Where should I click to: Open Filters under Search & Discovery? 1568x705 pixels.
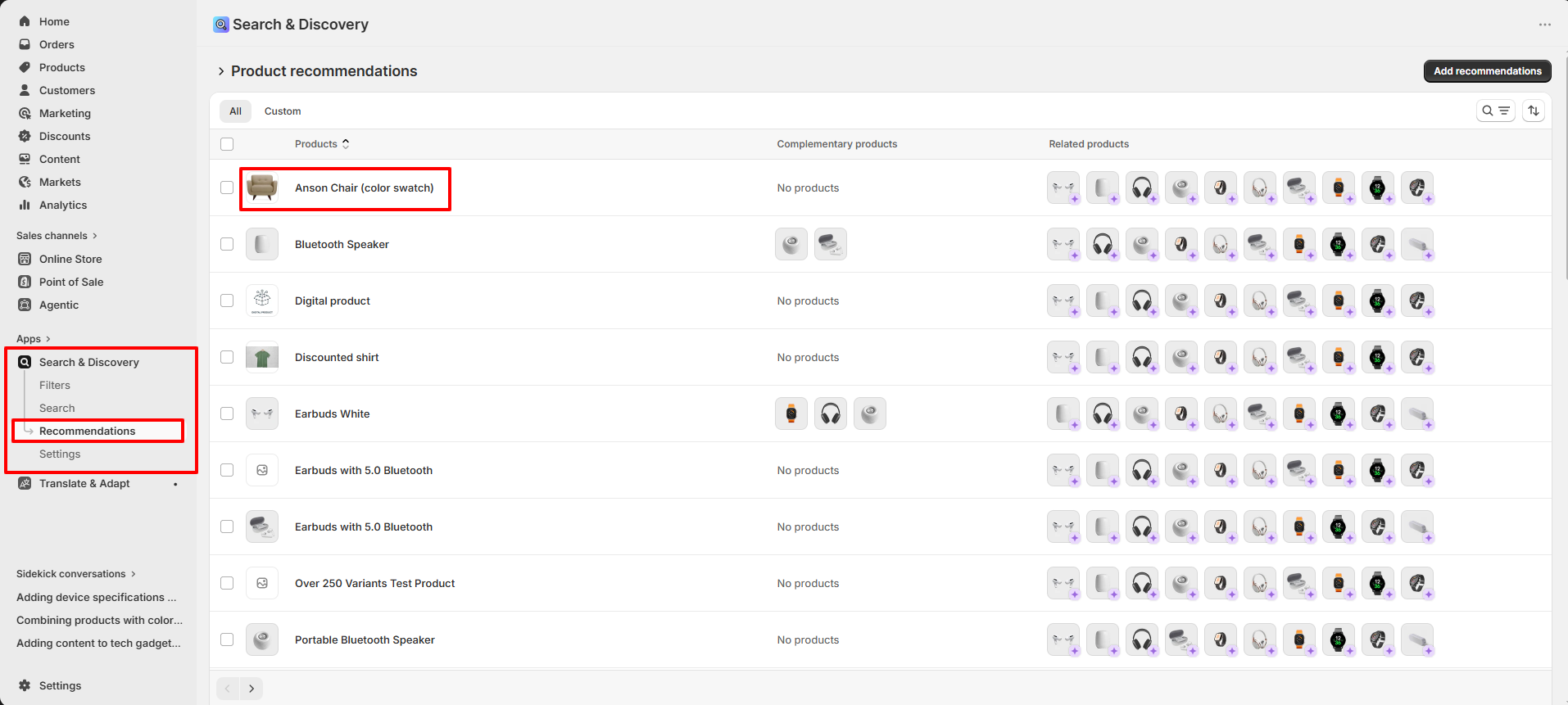(x=55, y=385)
